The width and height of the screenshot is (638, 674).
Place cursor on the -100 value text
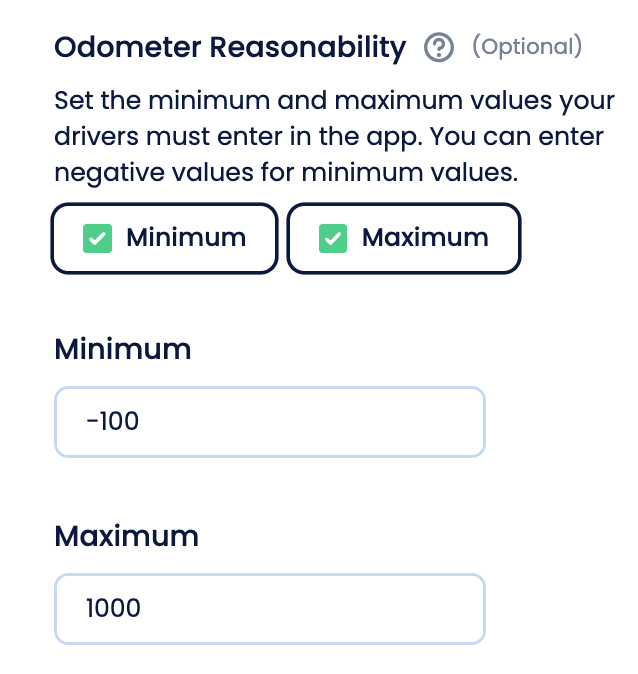(x=113, y=421)
